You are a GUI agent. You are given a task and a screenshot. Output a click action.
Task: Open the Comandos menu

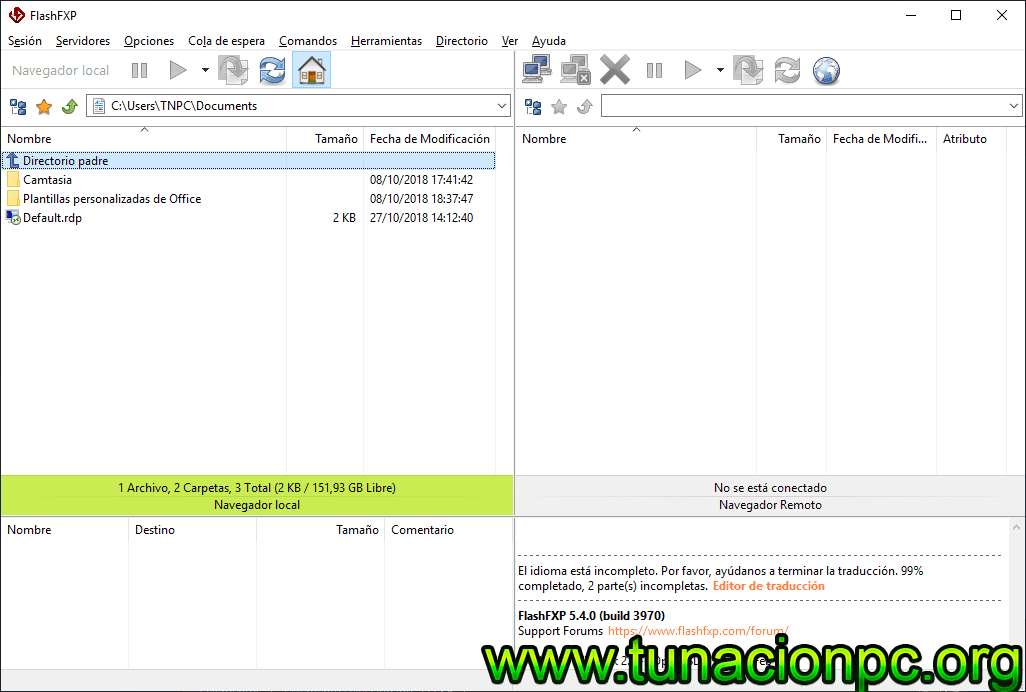308,41
